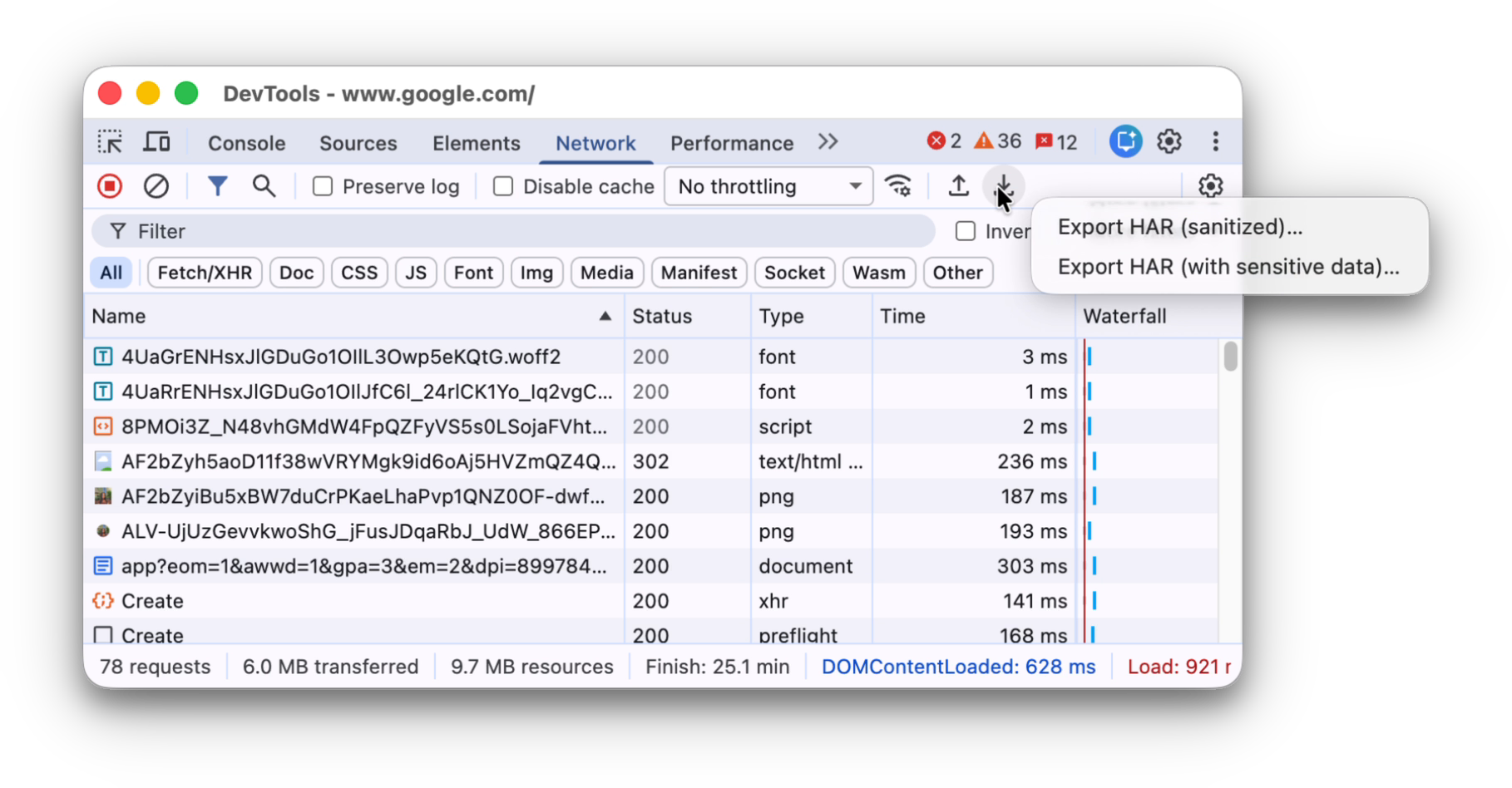This screenshot has height=788, width=1512.
Task: Go to the Performance tab
Action: tap(732, 143)
